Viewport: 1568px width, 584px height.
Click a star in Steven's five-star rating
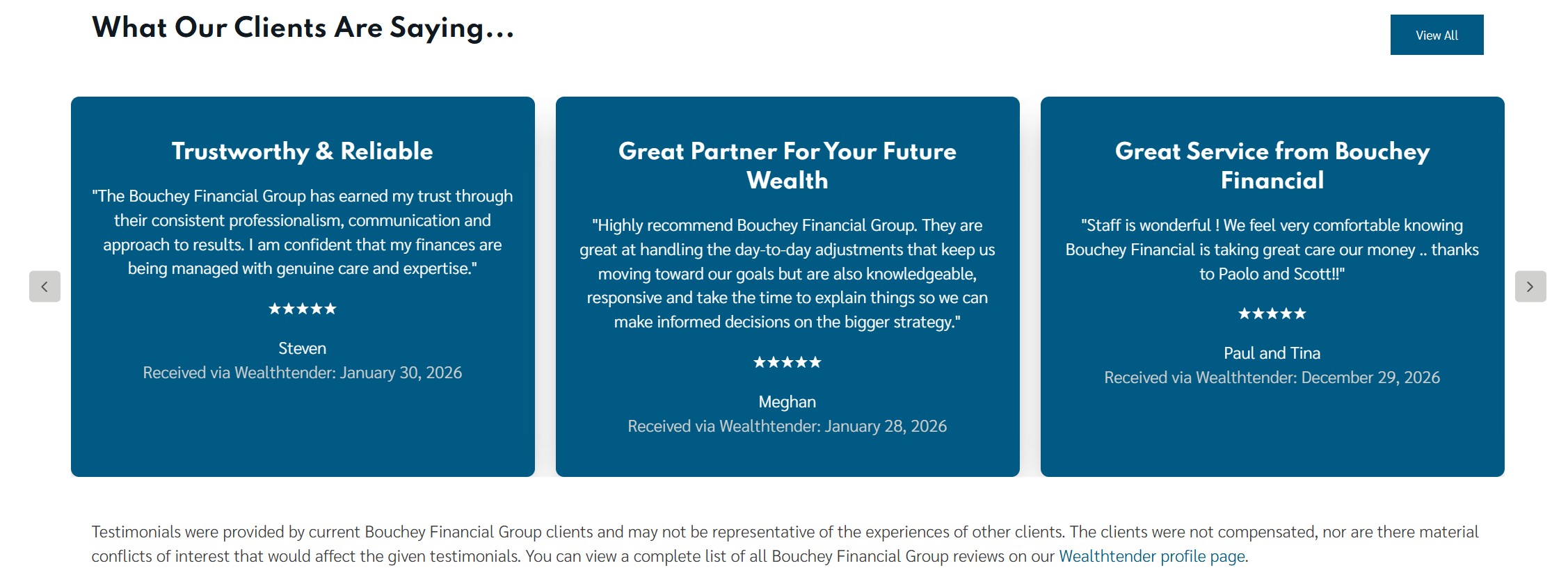pyautogui.click(x=302, y=309)
